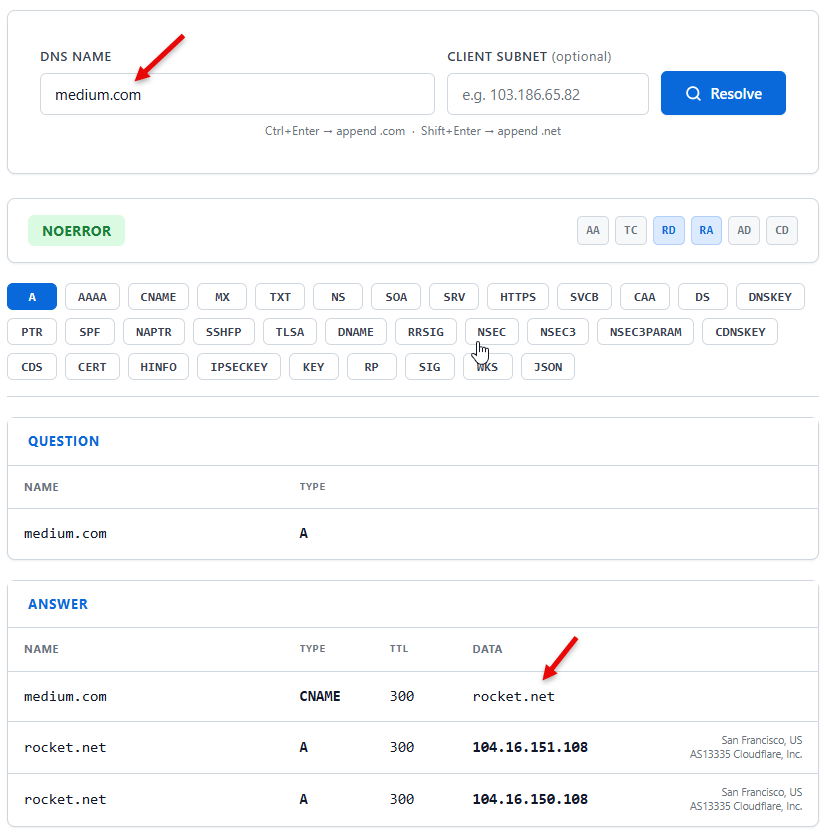Click the Client Subnet input field
Image resolution: width=826 pixels, height=836 pixels.
[x=548, y=94]
